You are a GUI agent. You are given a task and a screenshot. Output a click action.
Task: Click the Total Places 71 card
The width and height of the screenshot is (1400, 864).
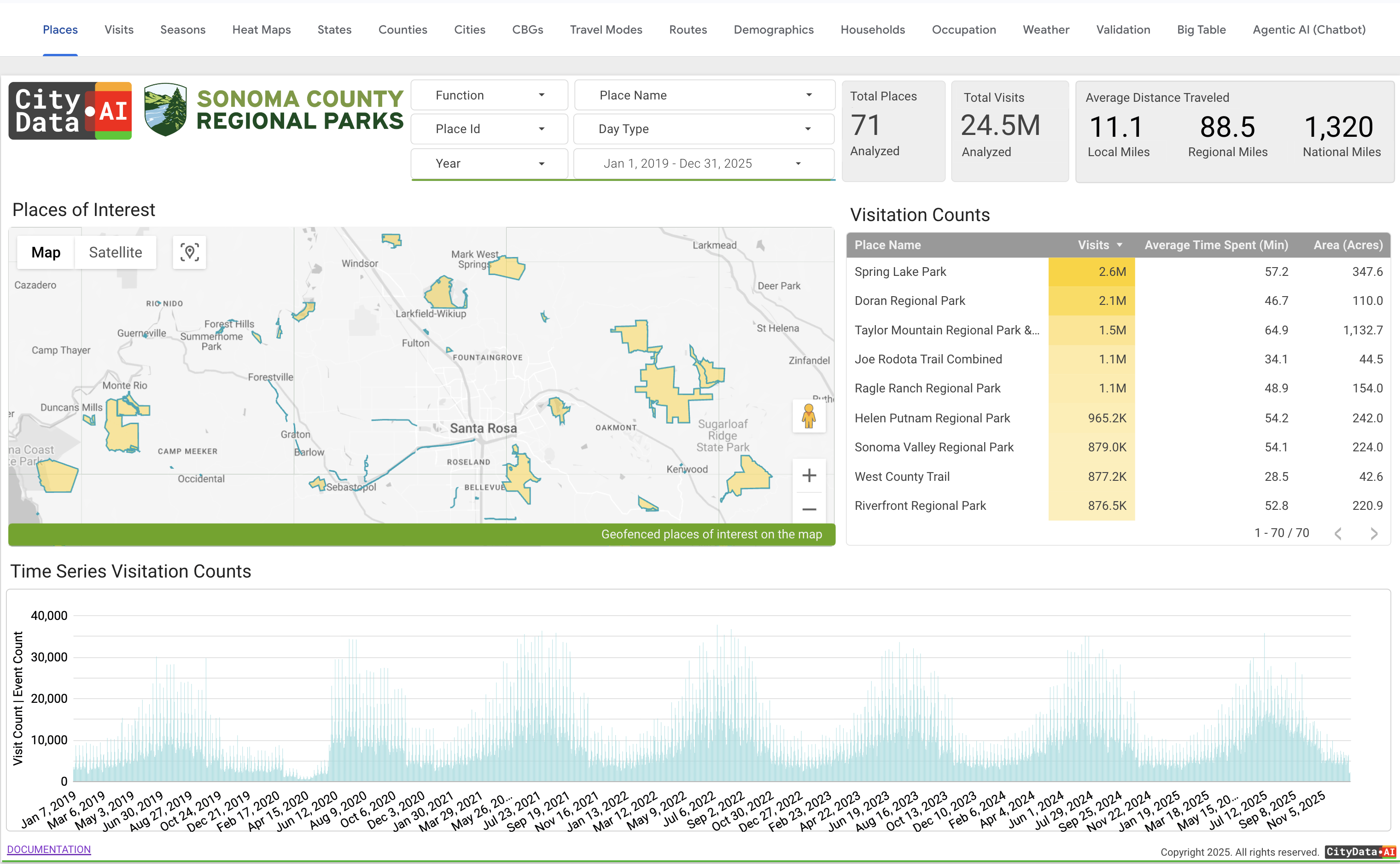893,131
